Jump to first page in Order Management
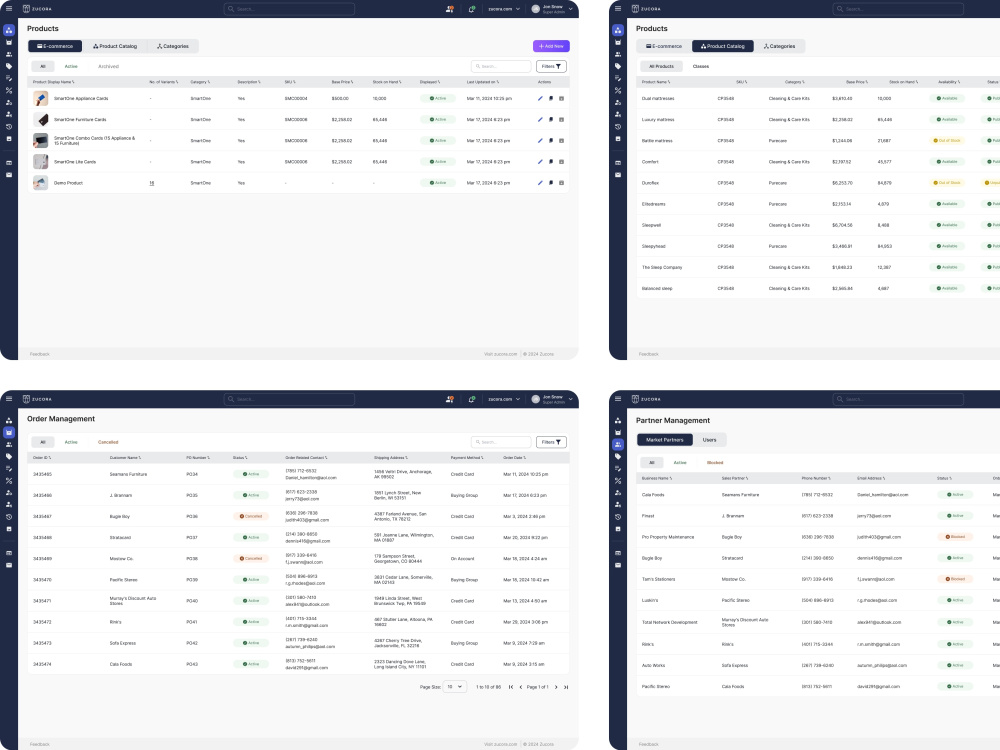The image size is (1000, 750). click(511, 687)
